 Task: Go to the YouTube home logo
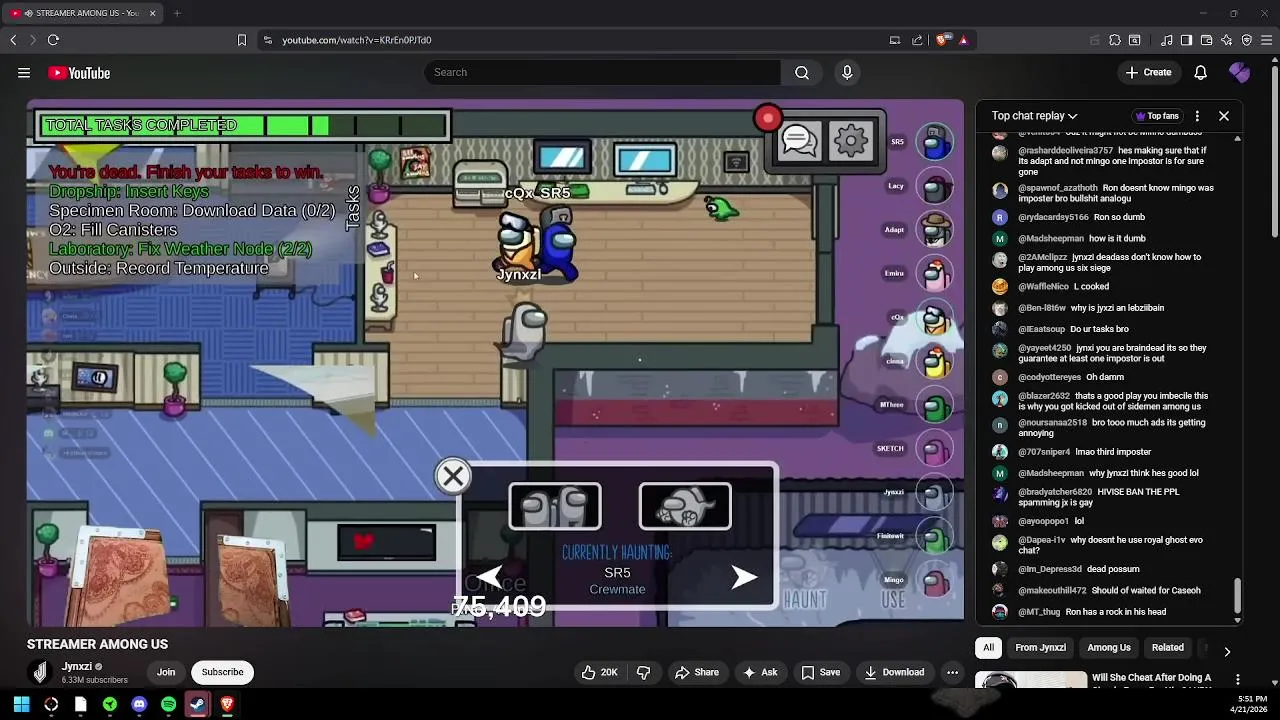click(79, 73)
